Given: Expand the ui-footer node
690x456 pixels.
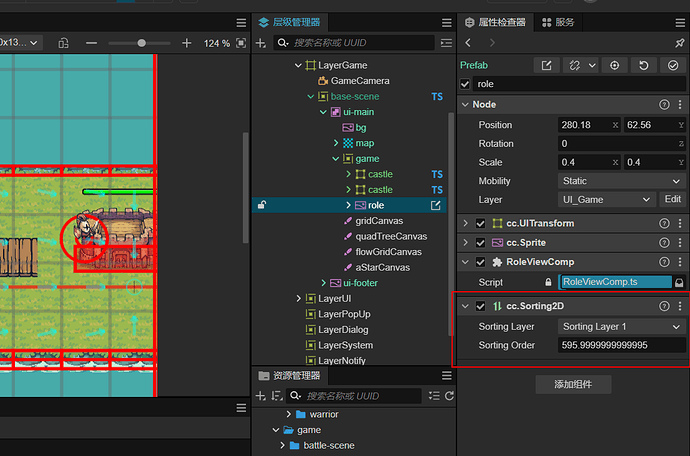Looking at the screenshot, I should 323,283.
